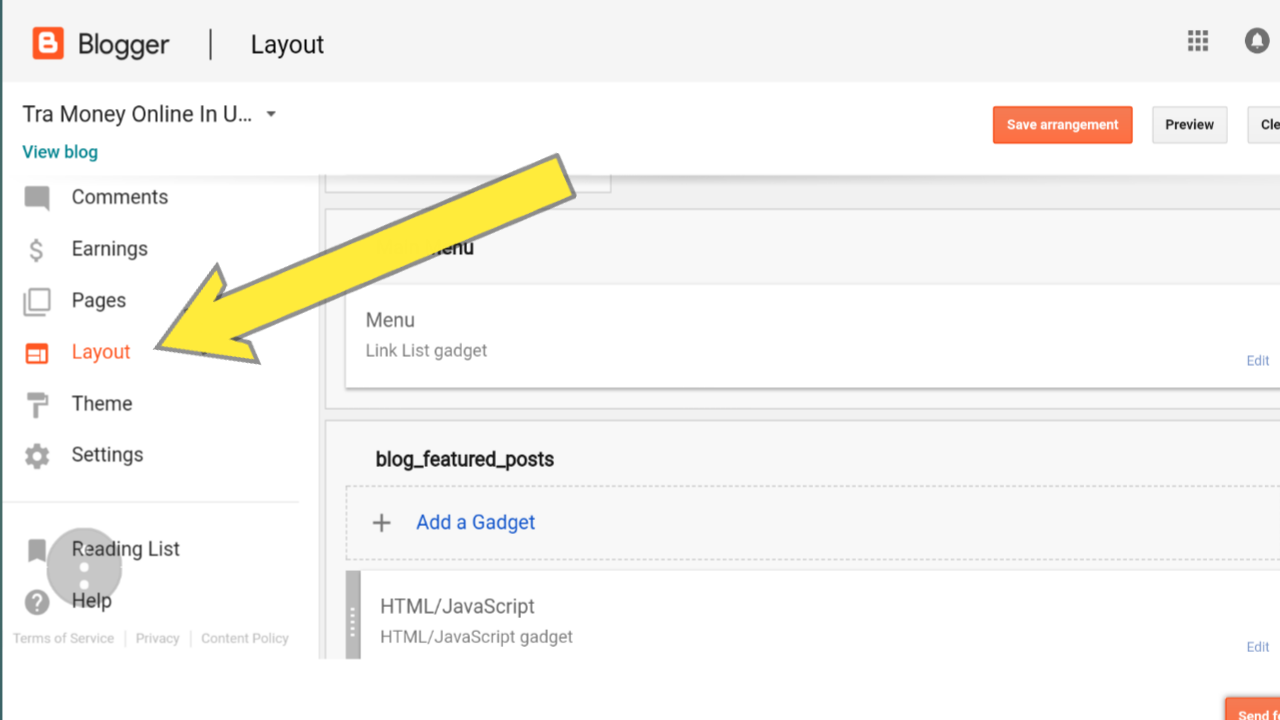
Task: Click the Comments speech bubble icon
Action: point(37,198)
